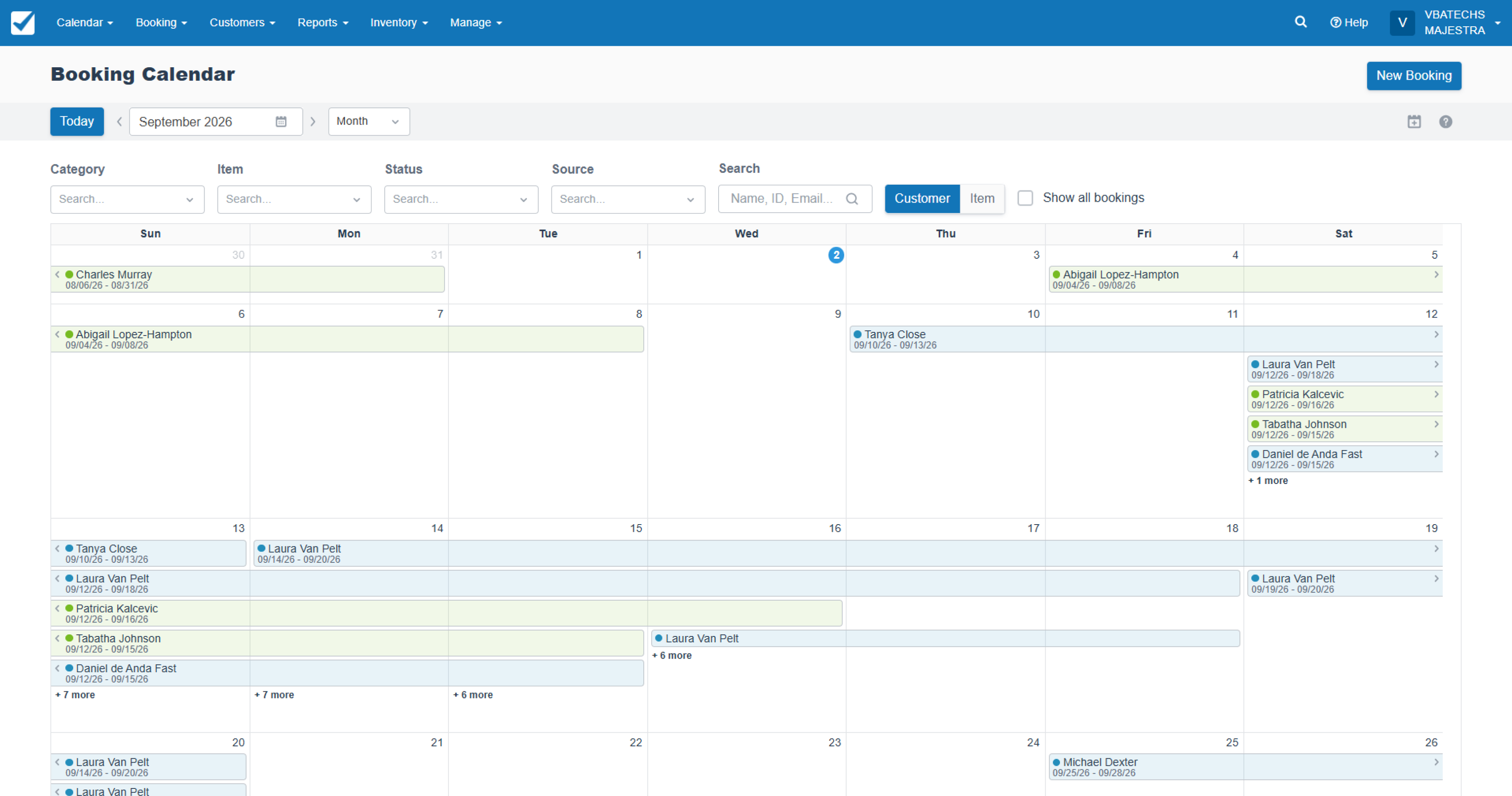Click left arrow on Laura Van Pelt 09/12/26 - 09/18/26 row
Screen dimensions: 1512x796
tap(58, 578)
